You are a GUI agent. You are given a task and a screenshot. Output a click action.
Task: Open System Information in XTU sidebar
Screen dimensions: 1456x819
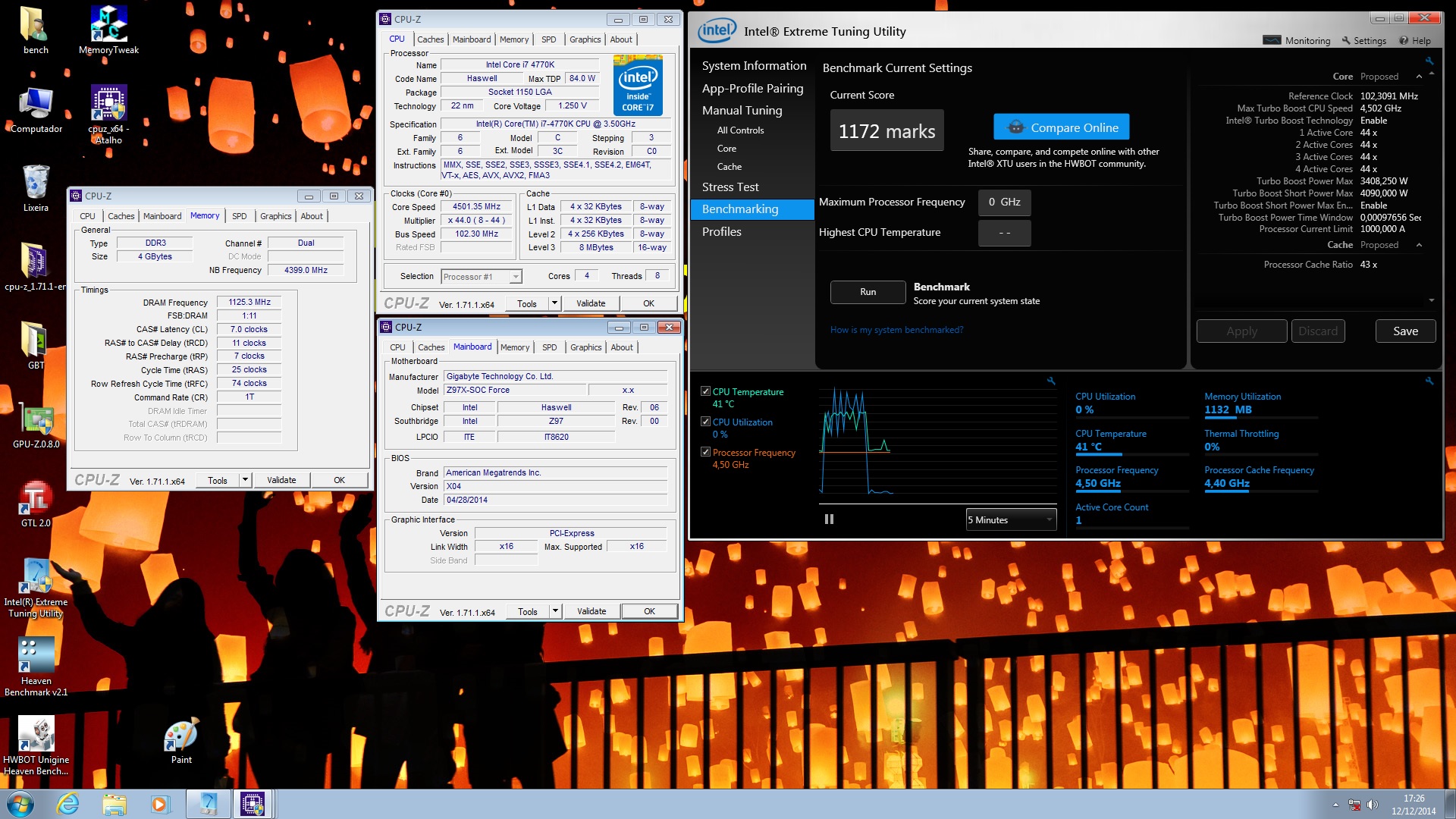(x=754, y=66)
